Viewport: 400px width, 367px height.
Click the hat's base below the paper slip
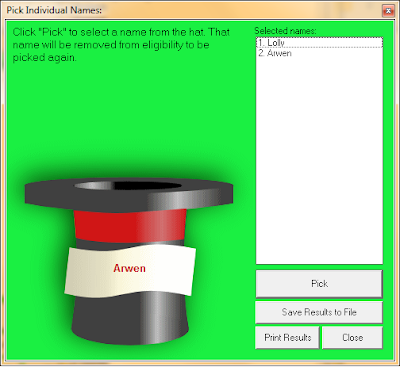130,318
